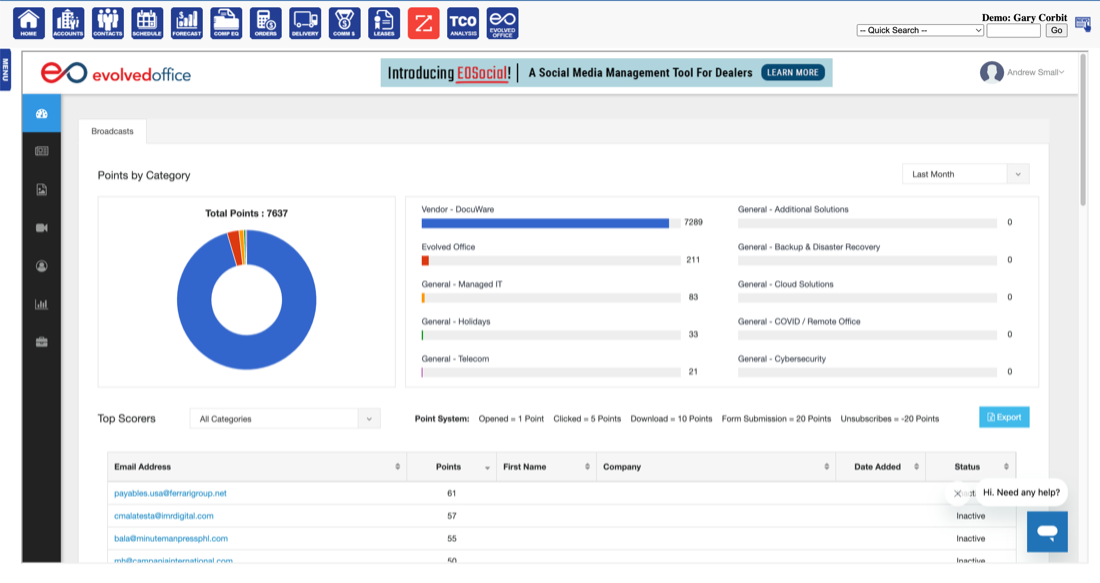The image size is (1100, 583).
Task: Open the payables.usa@ferrarigroup.net email link
Action: [170, 493]
